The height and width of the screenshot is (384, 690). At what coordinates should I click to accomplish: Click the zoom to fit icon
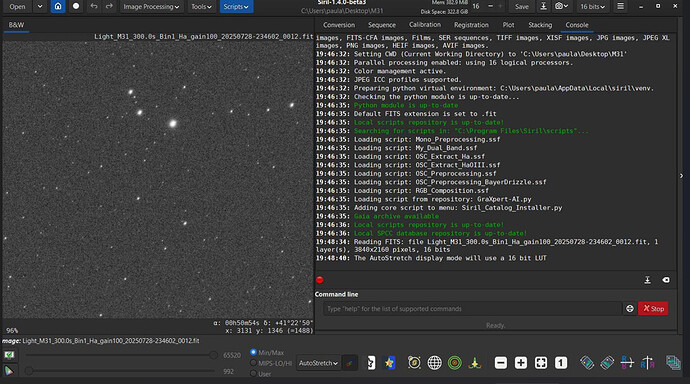pos(541,363)
